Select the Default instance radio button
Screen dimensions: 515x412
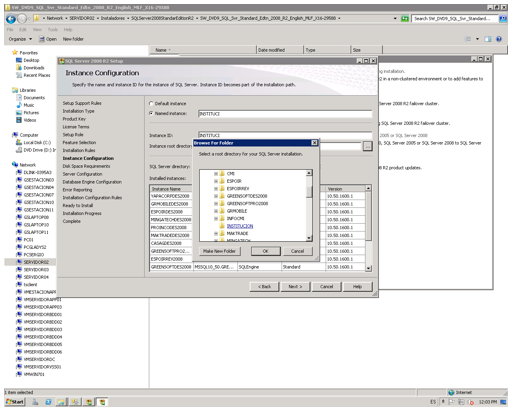click(151, 104)
